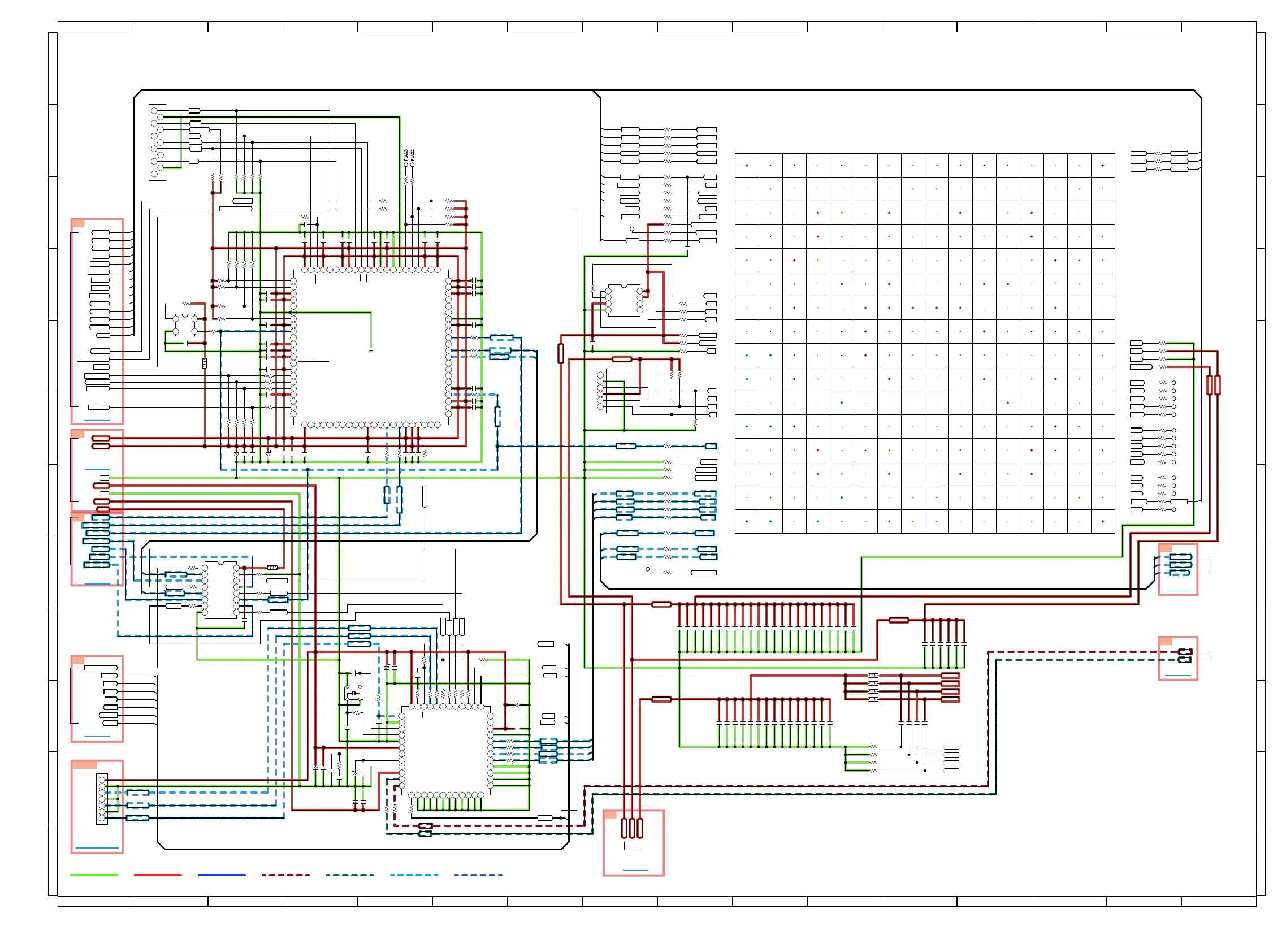1282x952 pixels.
Task: Select the dashed dark green legend line
Action: tap(350, 875)
